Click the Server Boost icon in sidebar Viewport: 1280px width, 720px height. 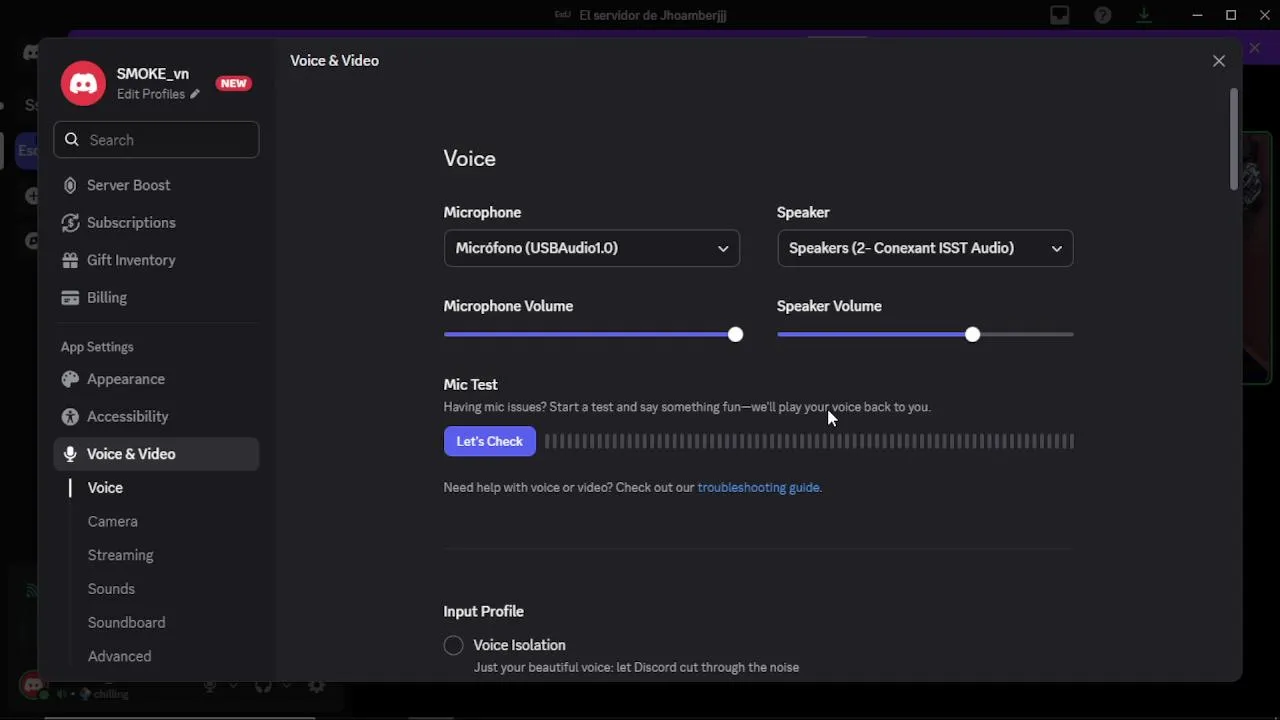70,185
